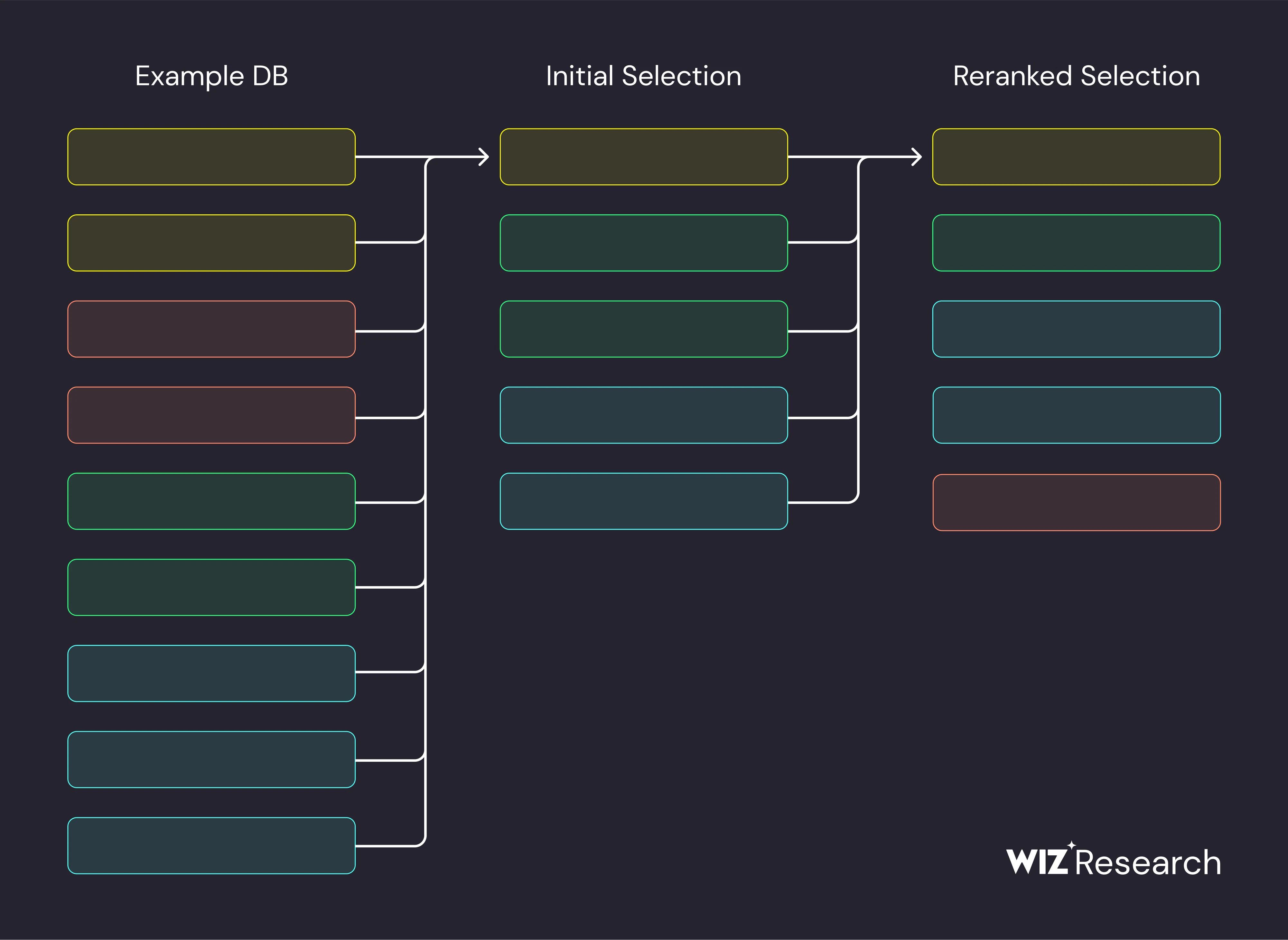Select the green box under Reranked Selection
The width and height of the screenshot is (1288, 940).
click(x=1076, y=243)
